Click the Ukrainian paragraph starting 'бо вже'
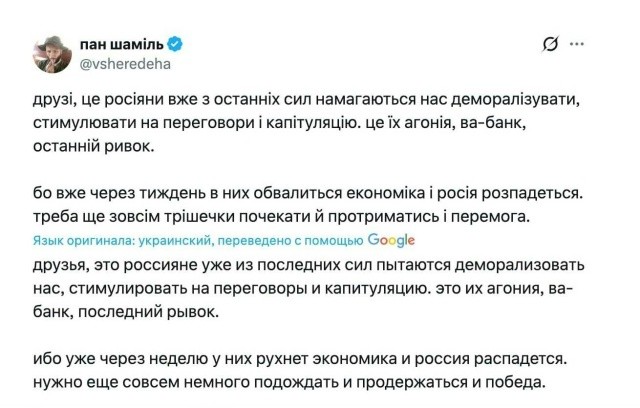 [300, 204]
